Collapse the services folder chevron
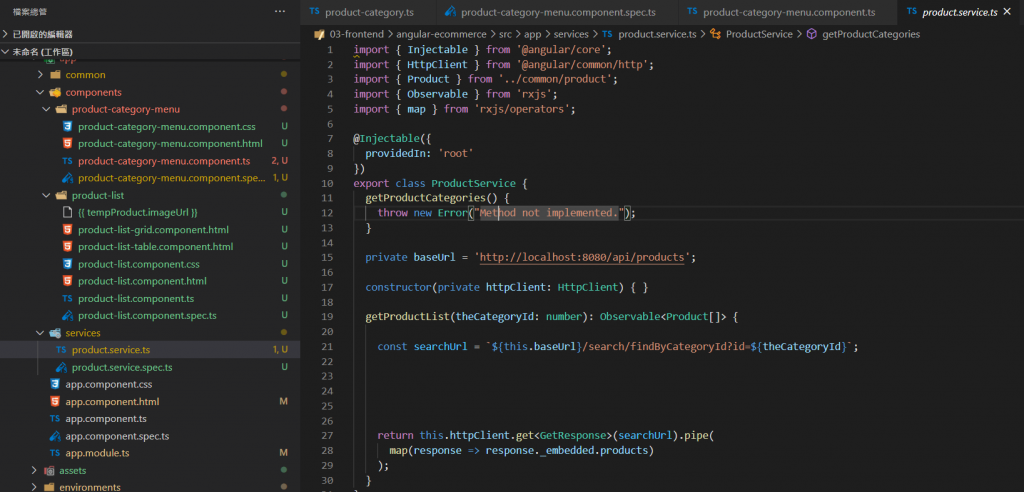The image size is (1024, 492). [x=40, y=333]
